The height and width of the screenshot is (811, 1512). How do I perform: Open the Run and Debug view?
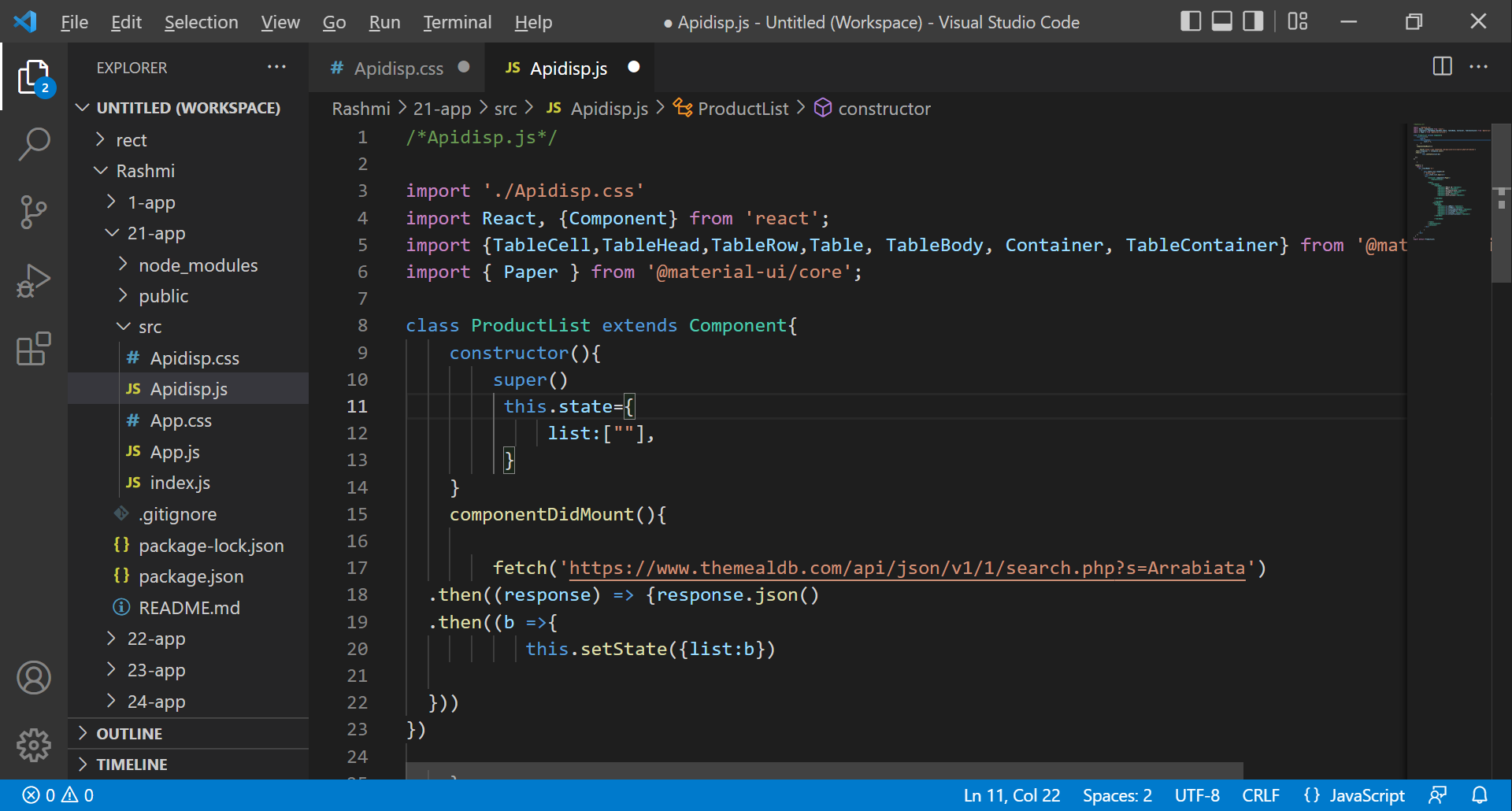point(34,280)
